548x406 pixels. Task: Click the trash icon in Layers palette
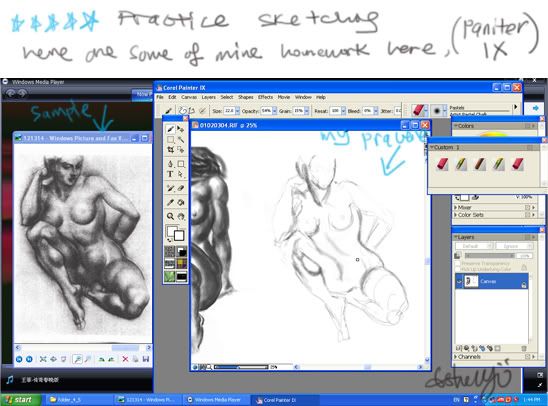coord(524,348)
